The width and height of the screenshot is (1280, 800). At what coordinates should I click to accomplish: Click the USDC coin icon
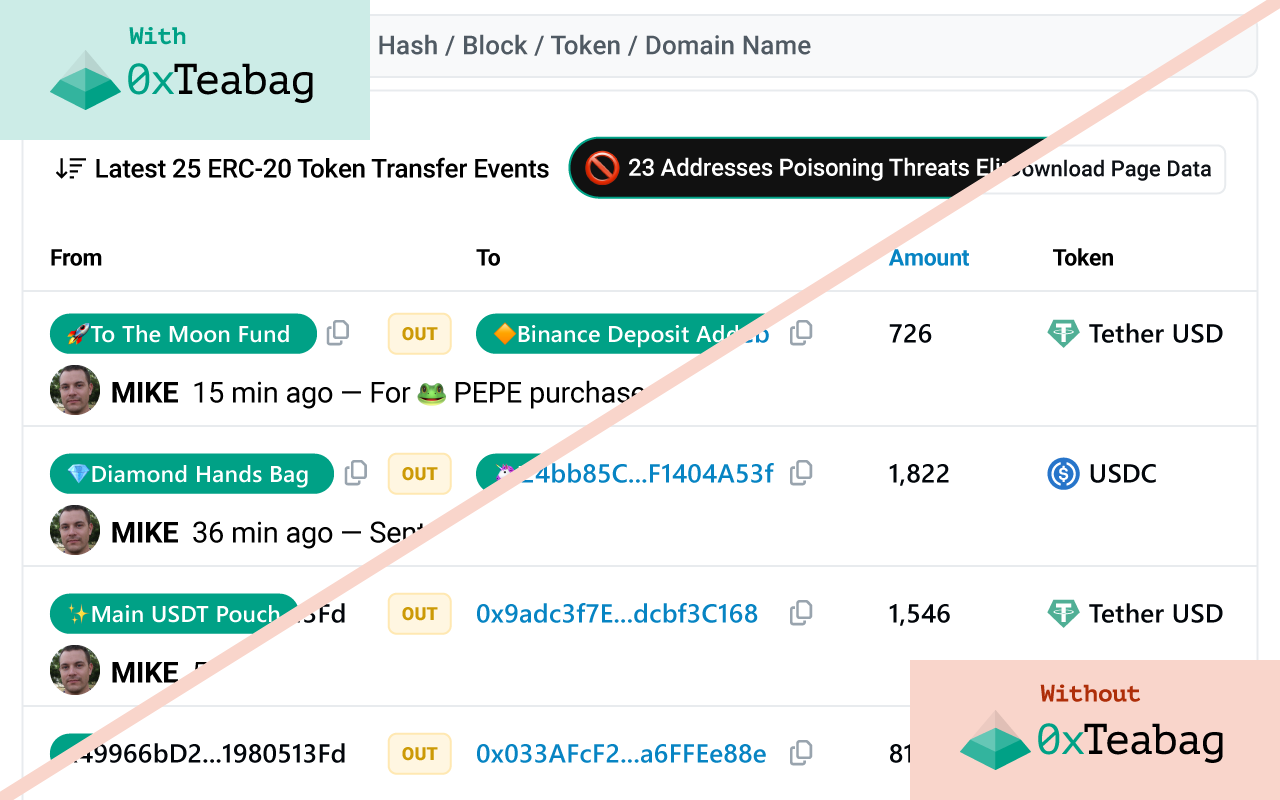[x=1063, y=473]
